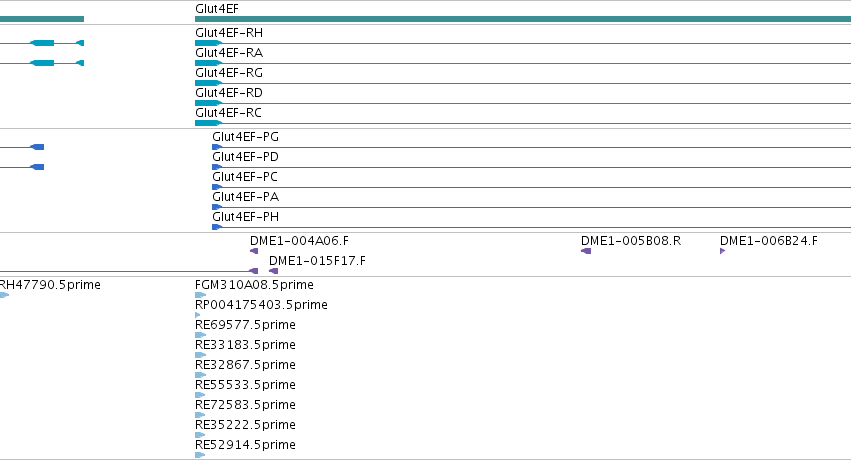Select DME1-004A06.F label
851x460 pixels.
[x=300, y=241]
